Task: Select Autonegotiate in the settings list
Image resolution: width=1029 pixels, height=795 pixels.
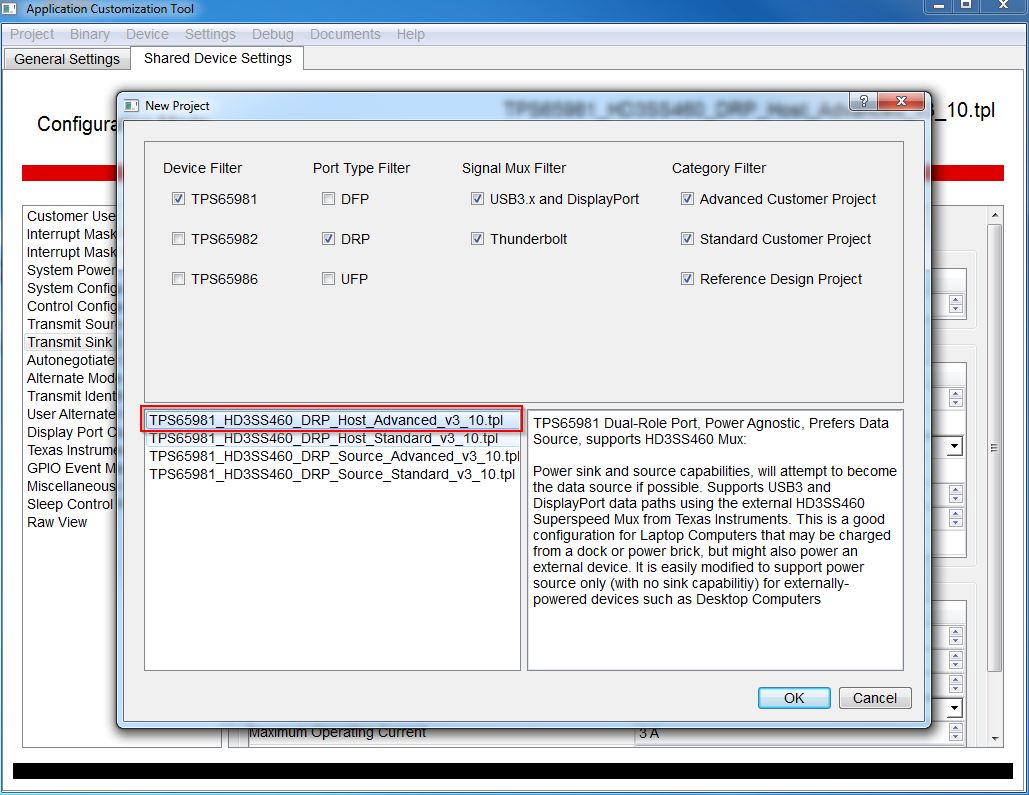Action: [71, 360]
